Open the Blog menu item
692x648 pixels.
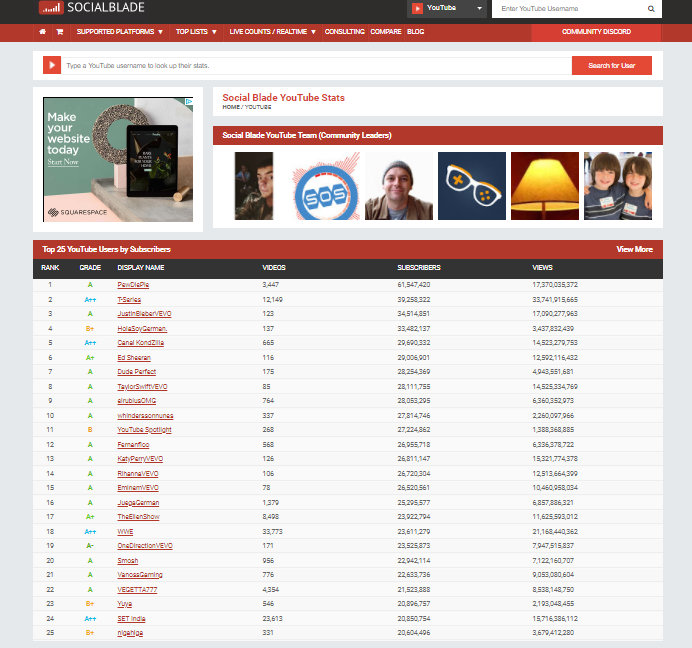point(415,32)
